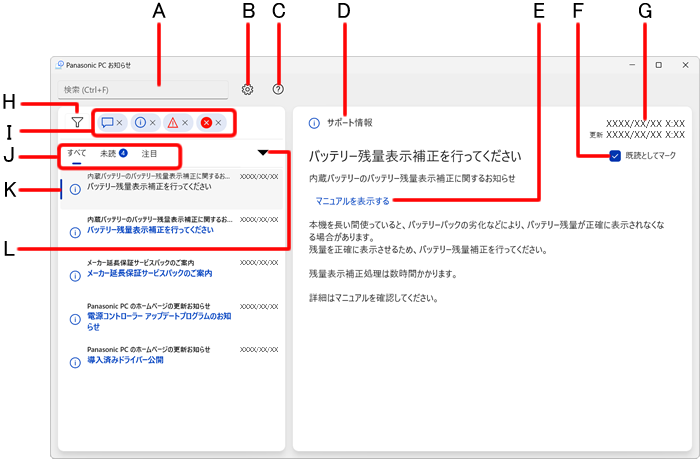Click in the 検索 search field
The height and width of the screenshot is (460, 700).
[x=143, y=90]
